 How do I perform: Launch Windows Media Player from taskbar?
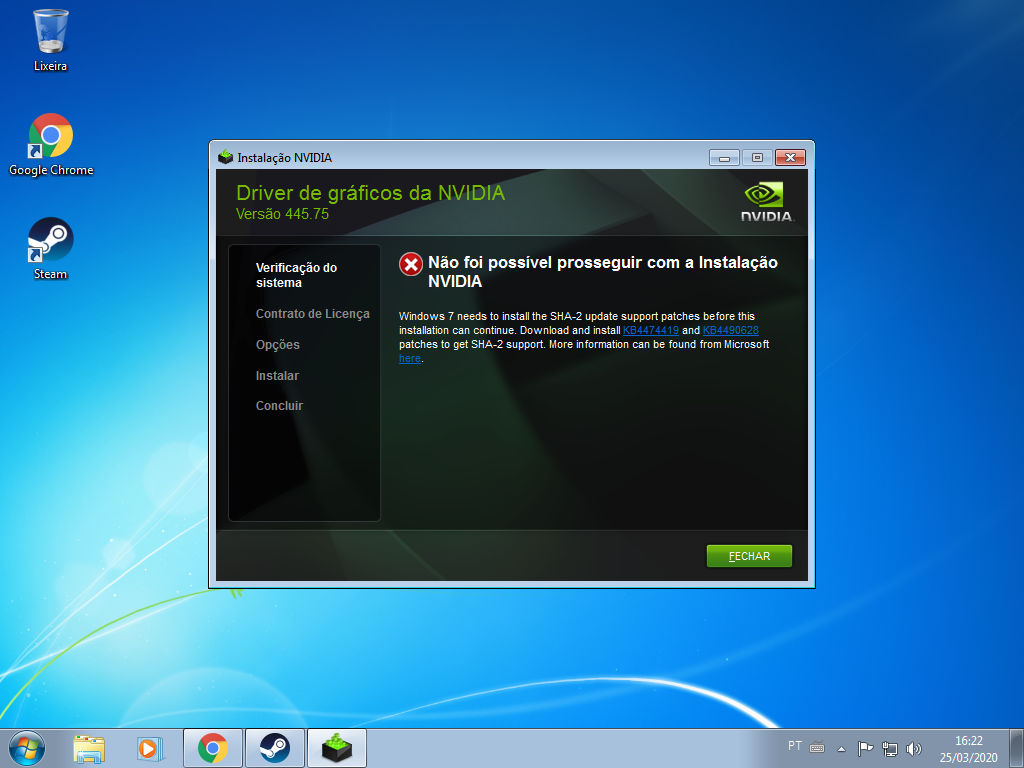150,748
